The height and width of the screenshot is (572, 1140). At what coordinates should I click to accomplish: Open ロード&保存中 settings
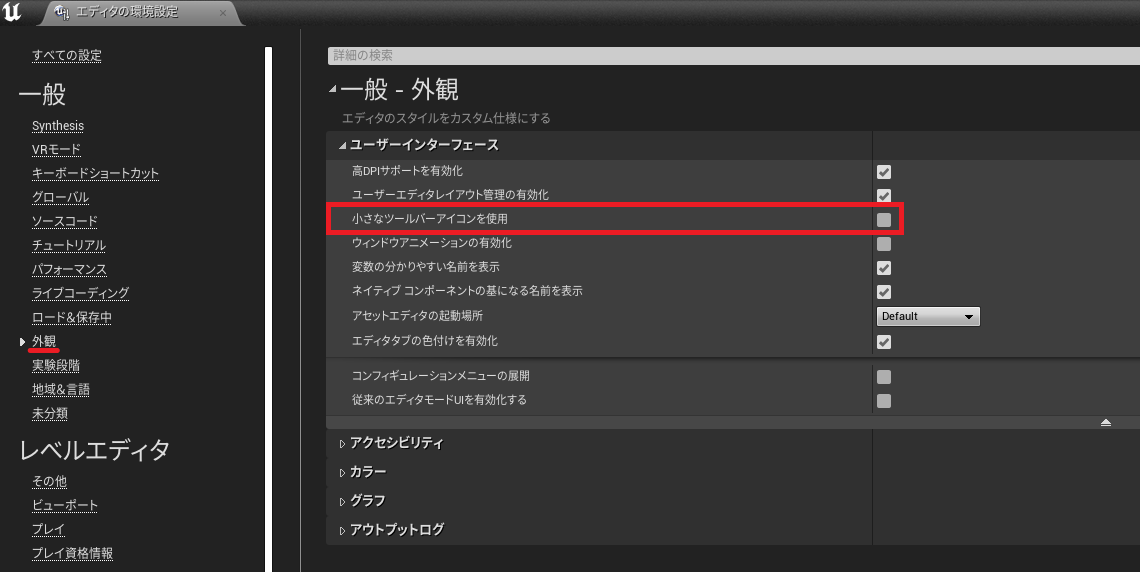click(72, 317)
